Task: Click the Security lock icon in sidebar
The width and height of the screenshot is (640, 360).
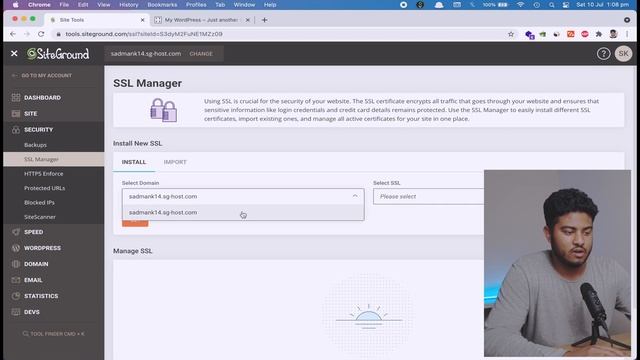Action: click(16, 129)
